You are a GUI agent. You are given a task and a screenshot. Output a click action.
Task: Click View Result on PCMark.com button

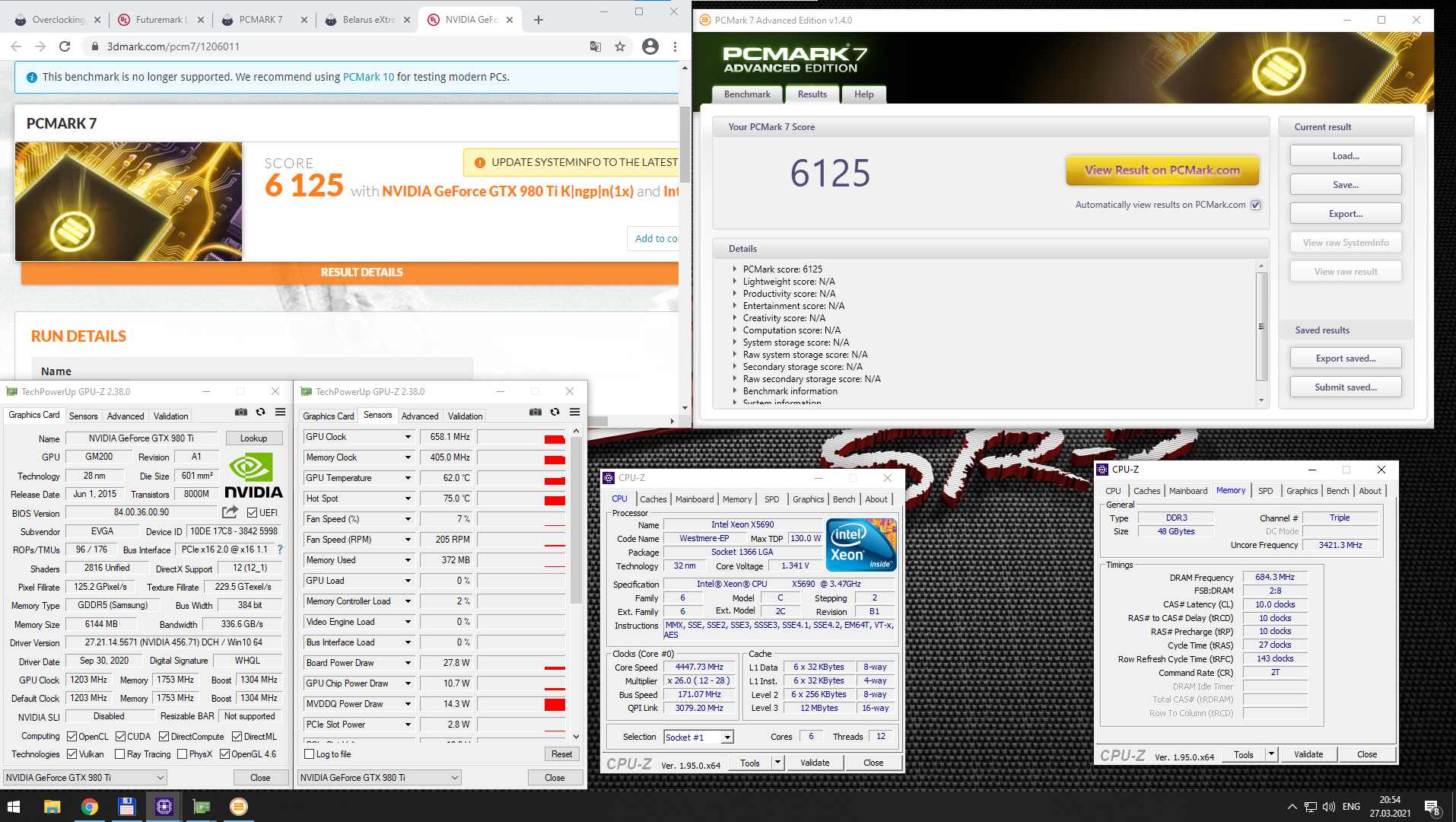coord(1162,170)
